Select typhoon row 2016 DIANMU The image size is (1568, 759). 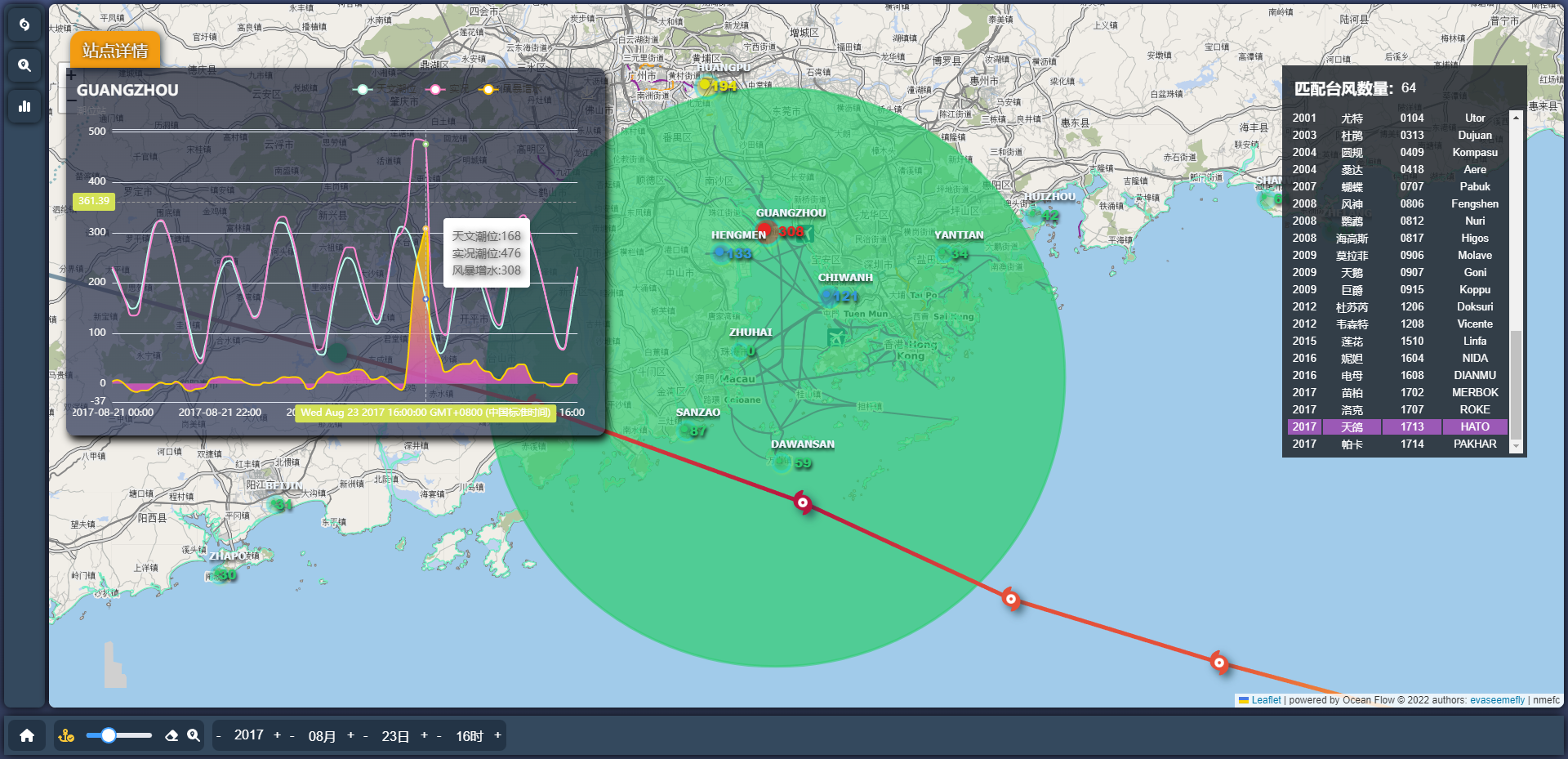click(1397, 375)
